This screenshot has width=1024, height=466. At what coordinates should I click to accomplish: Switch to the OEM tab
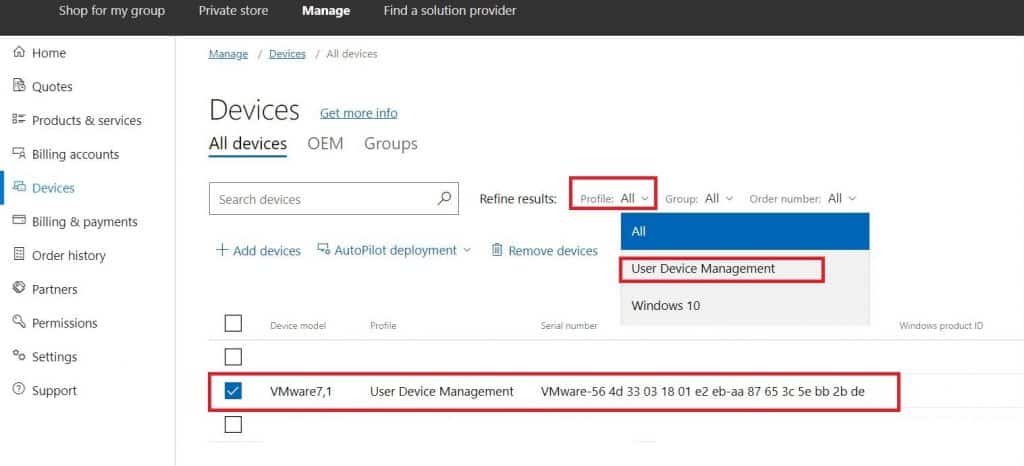[325, 144]
